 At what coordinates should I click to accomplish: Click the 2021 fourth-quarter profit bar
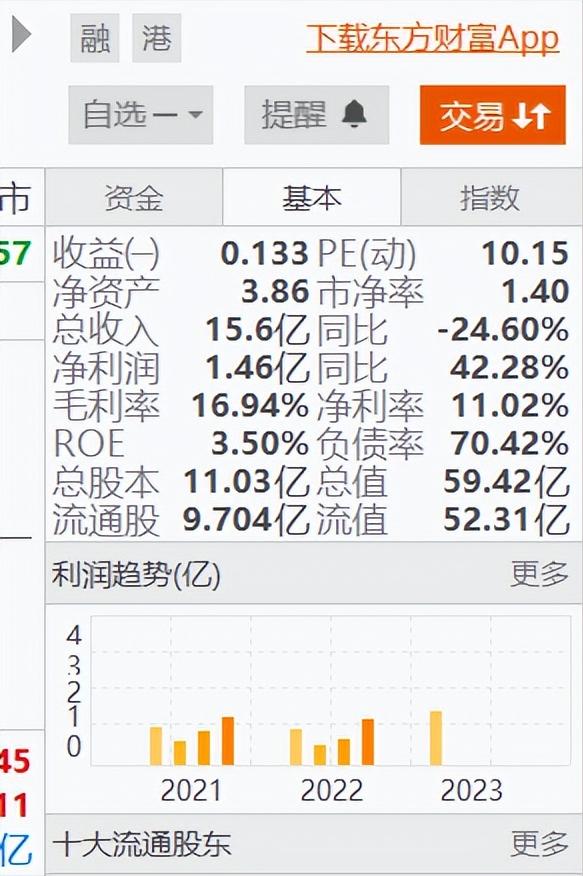[x=228, y=741]
